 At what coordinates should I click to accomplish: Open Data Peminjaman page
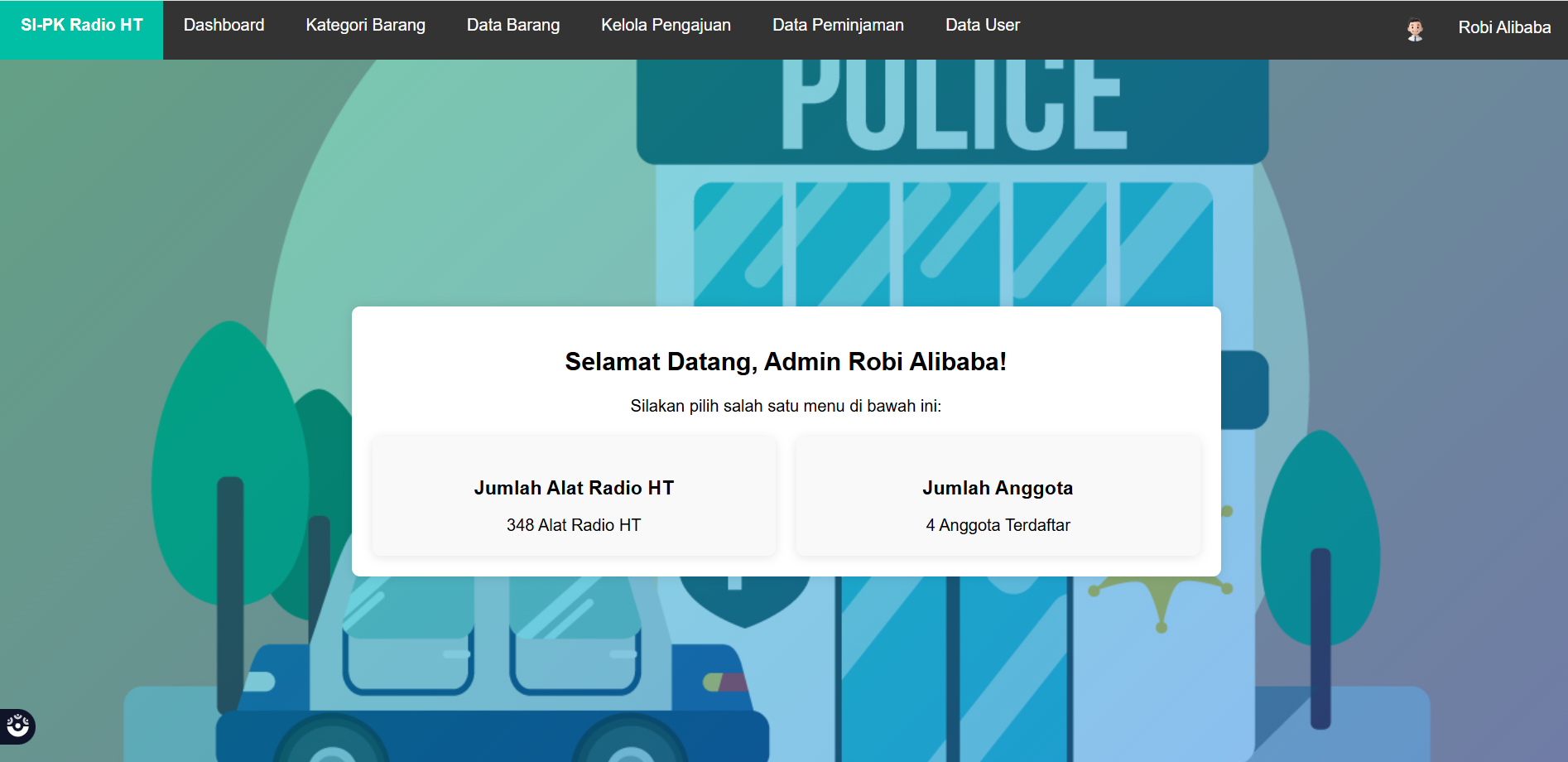tap(838, 26)
